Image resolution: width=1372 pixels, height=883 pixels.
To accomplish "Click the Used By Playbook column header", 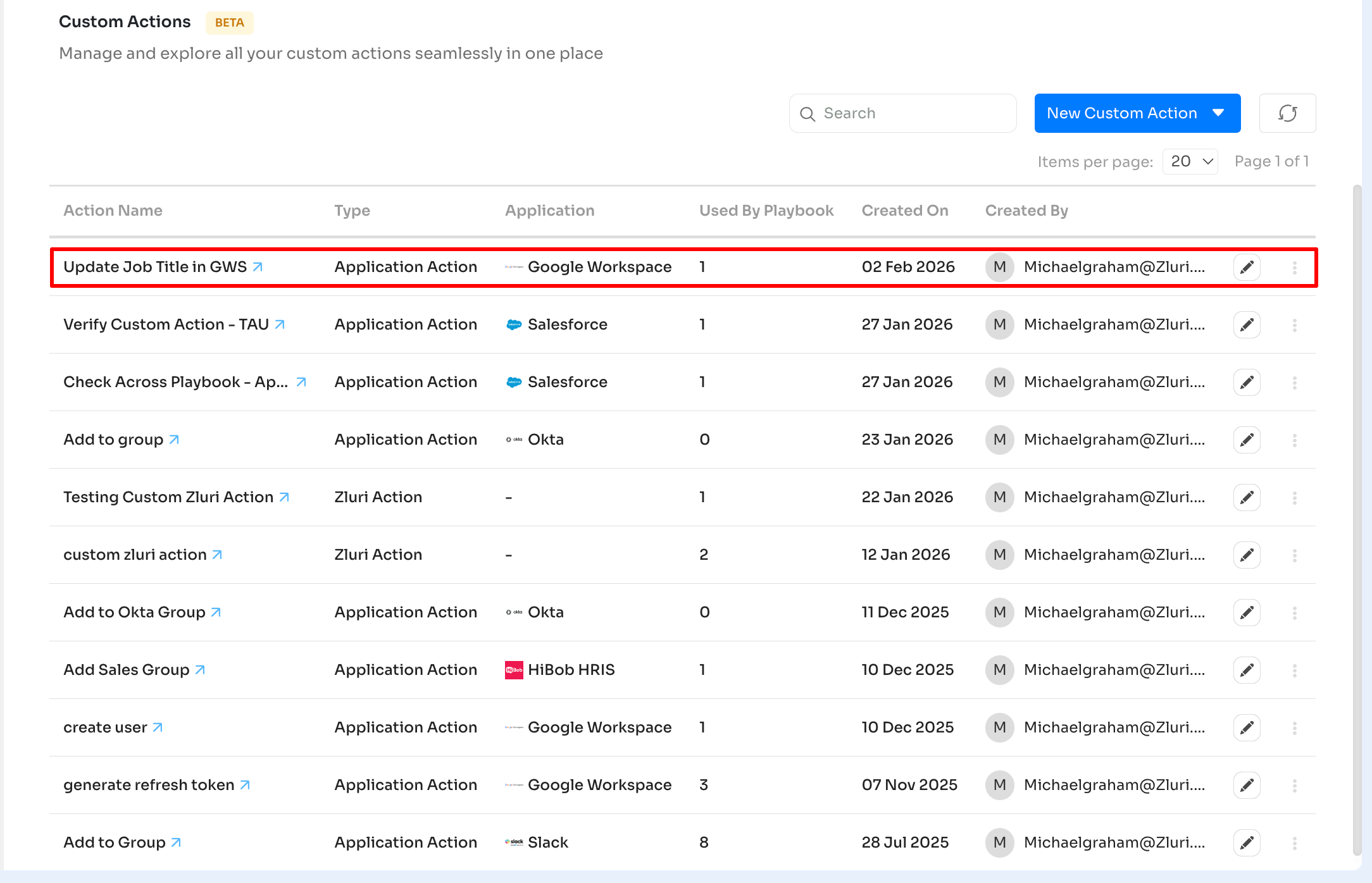I will [x=766, y=211].
